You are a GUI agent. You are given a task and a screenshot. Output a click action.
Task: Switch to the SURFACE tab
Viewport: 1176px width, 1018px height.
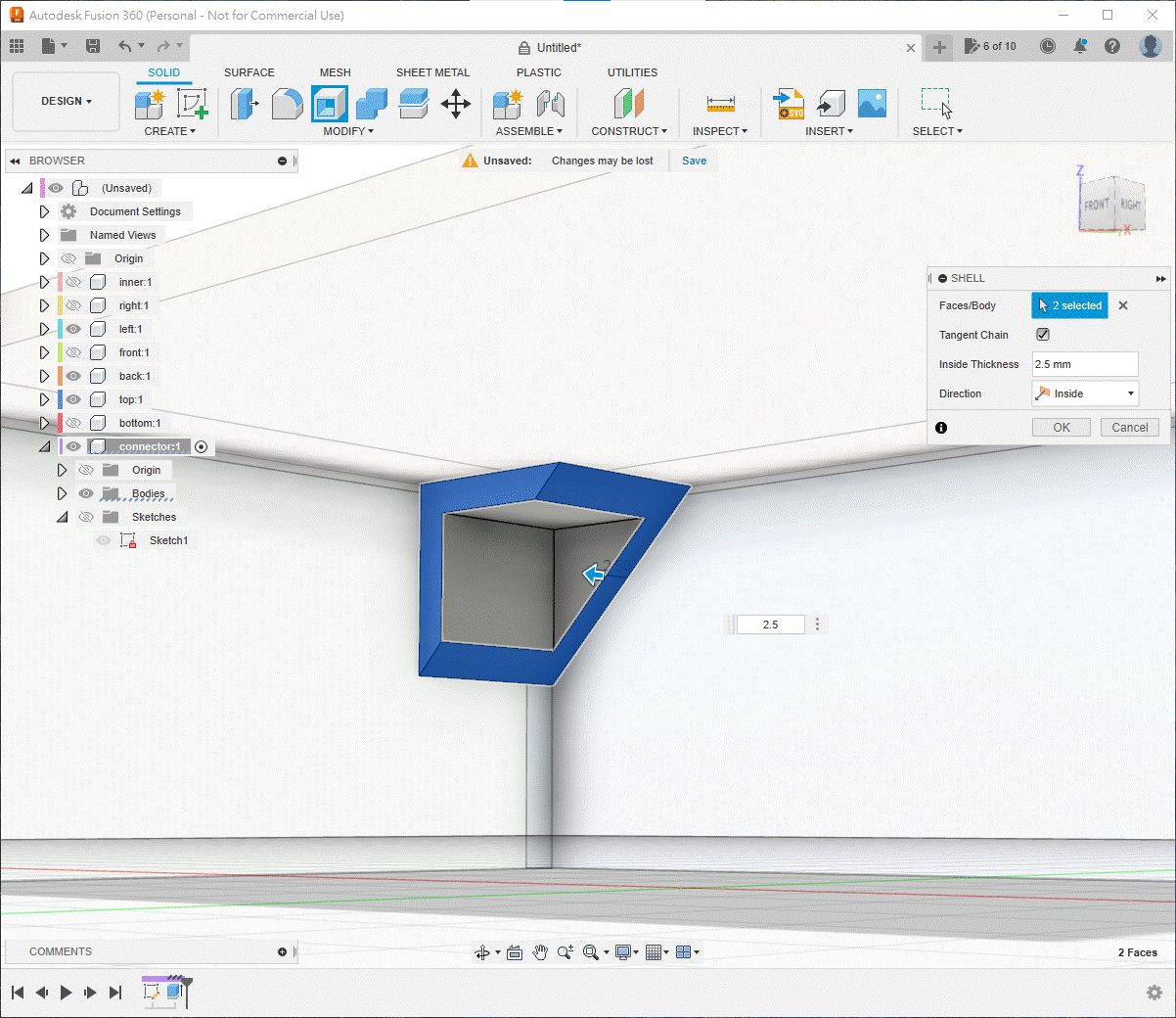[249, 72]
